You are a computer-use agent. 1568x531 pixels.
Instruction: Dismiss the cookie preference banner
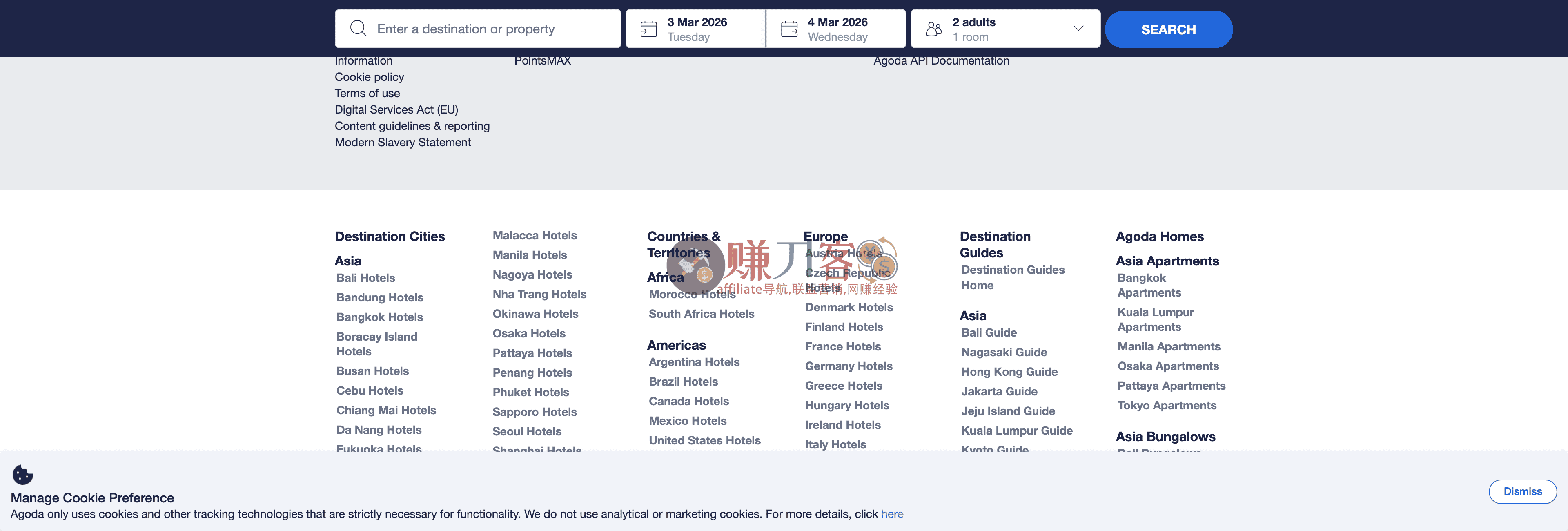(x=1522, y=491)
